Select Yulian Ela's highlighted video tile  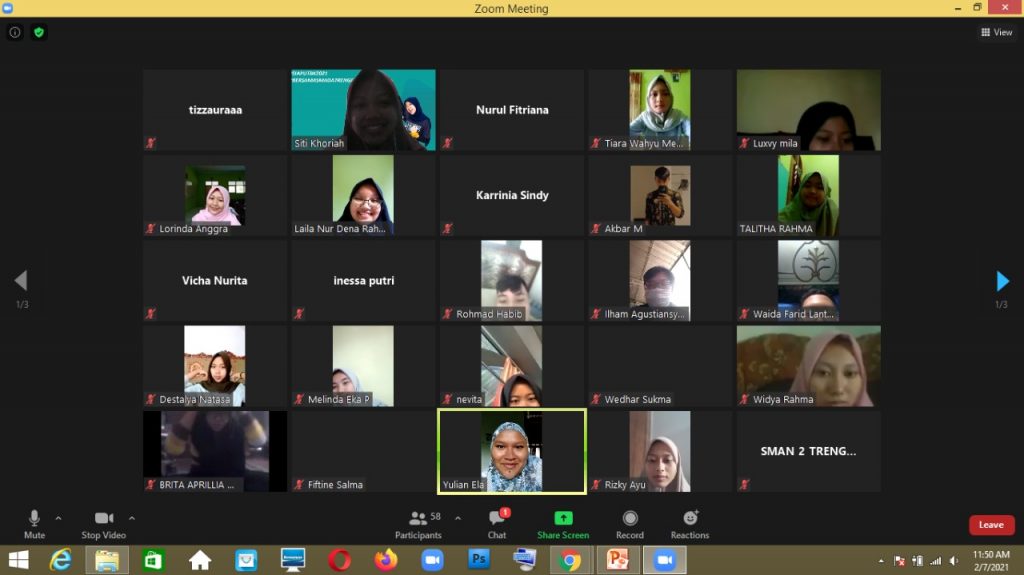tap(512, 451)
